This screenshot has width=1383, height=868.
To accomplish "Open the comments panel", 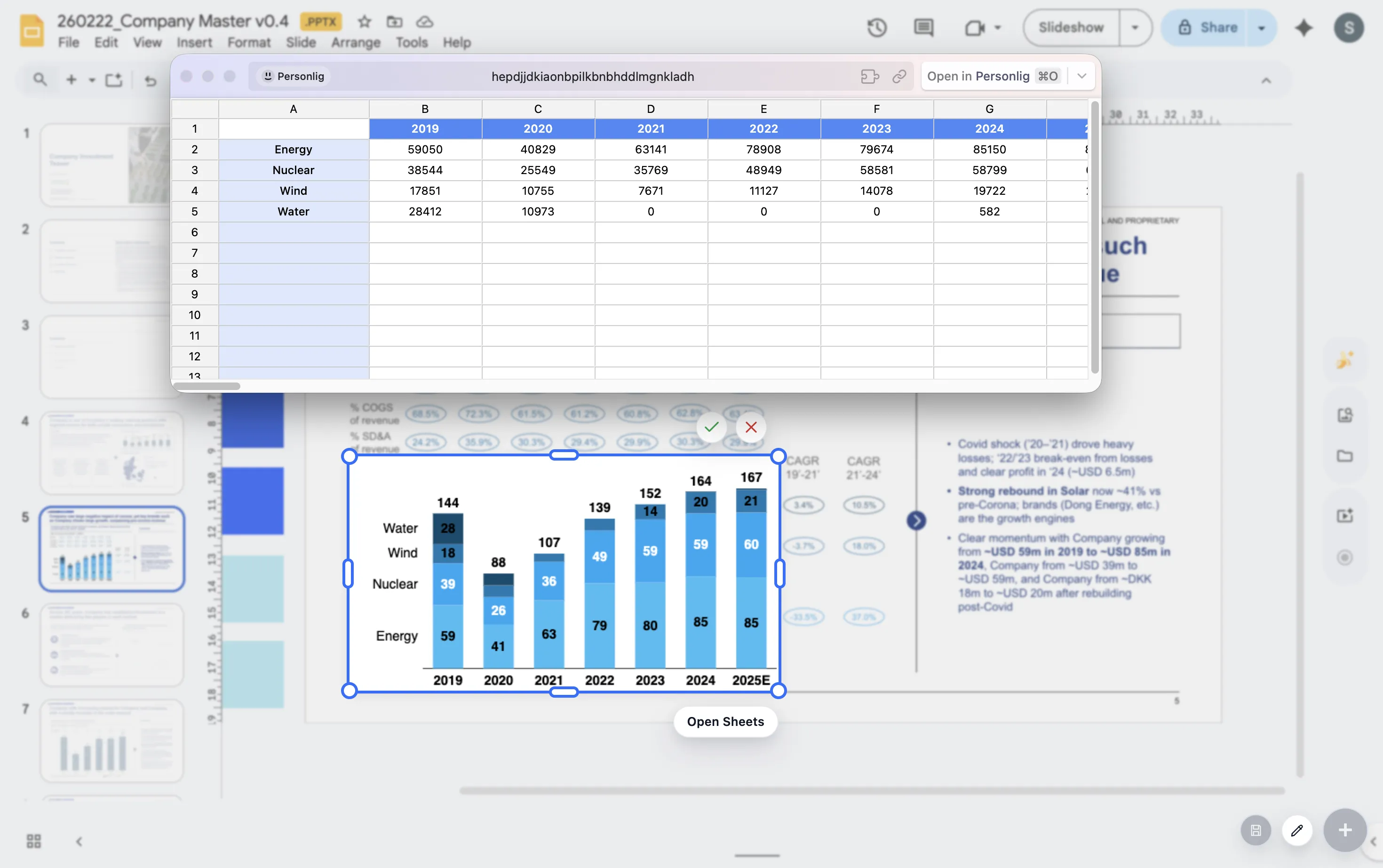I will coord(923,27).
